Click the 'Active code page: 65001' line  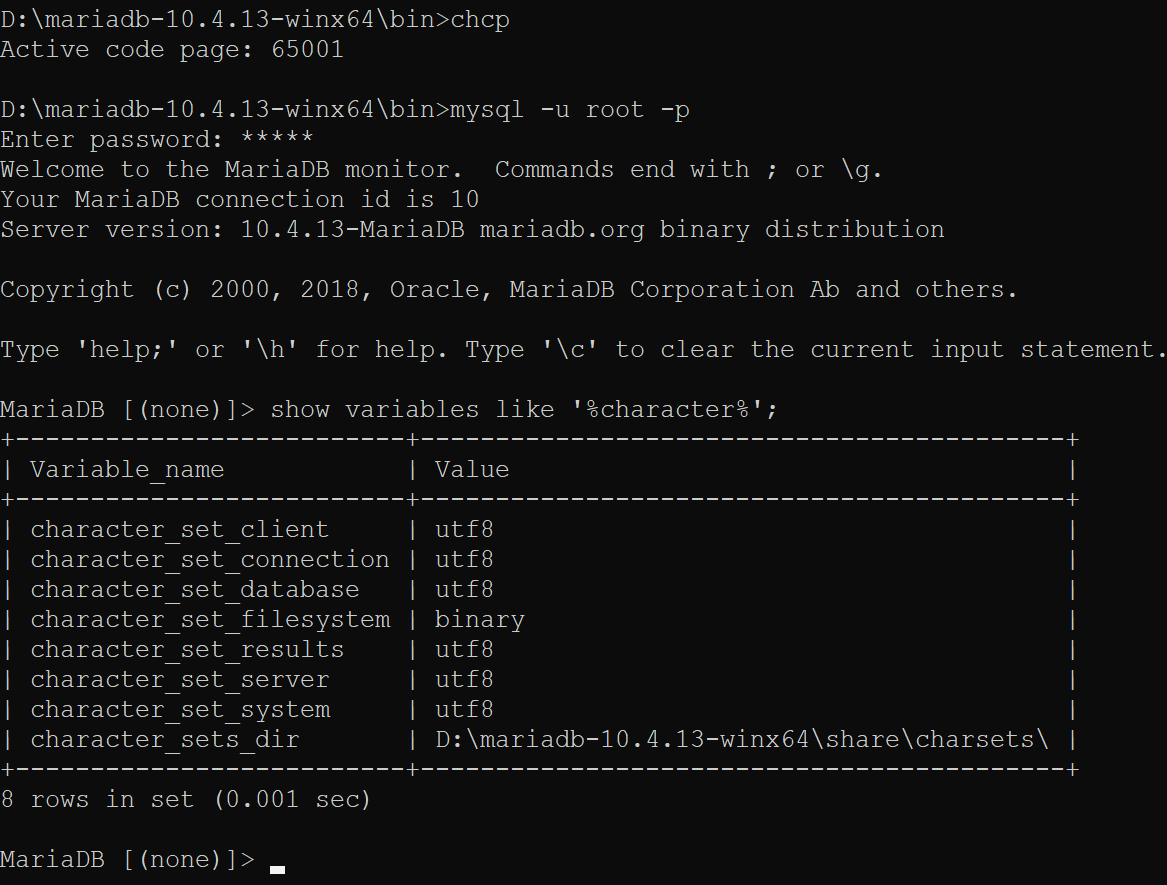[172, 49]
